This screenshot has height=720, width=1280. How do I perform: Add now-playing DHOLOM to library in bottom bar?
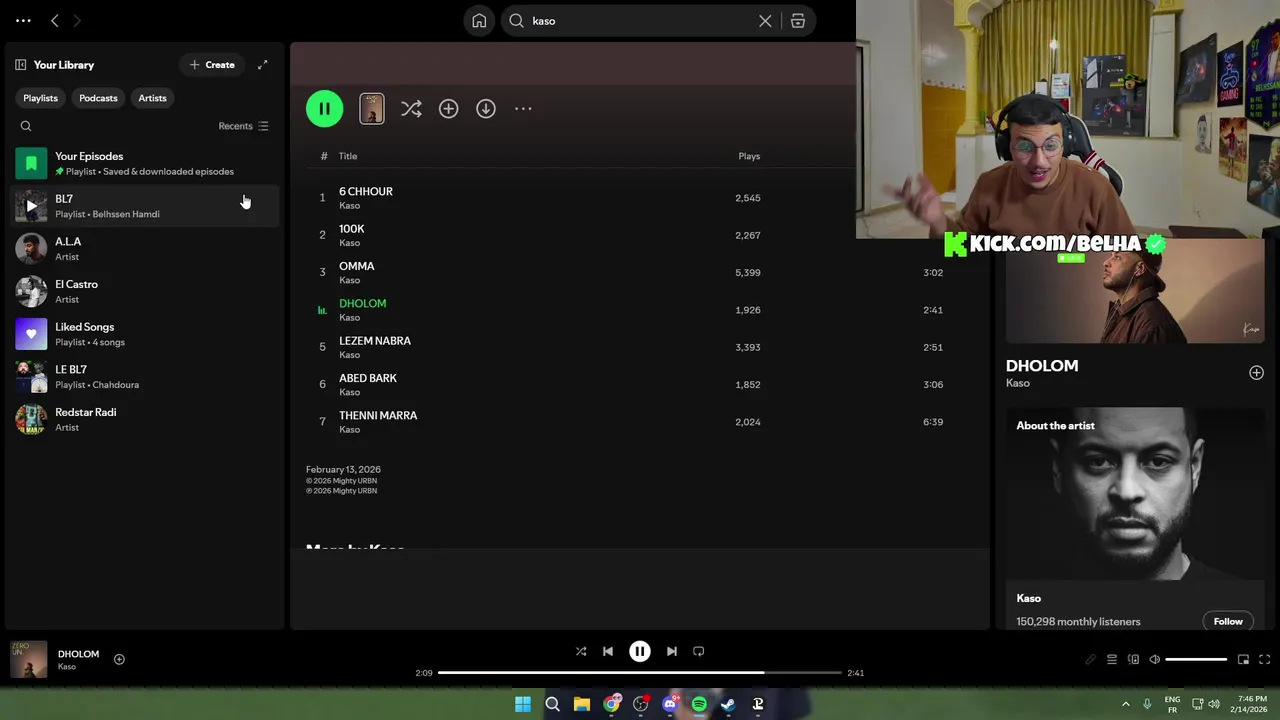[x=119, y=659]
